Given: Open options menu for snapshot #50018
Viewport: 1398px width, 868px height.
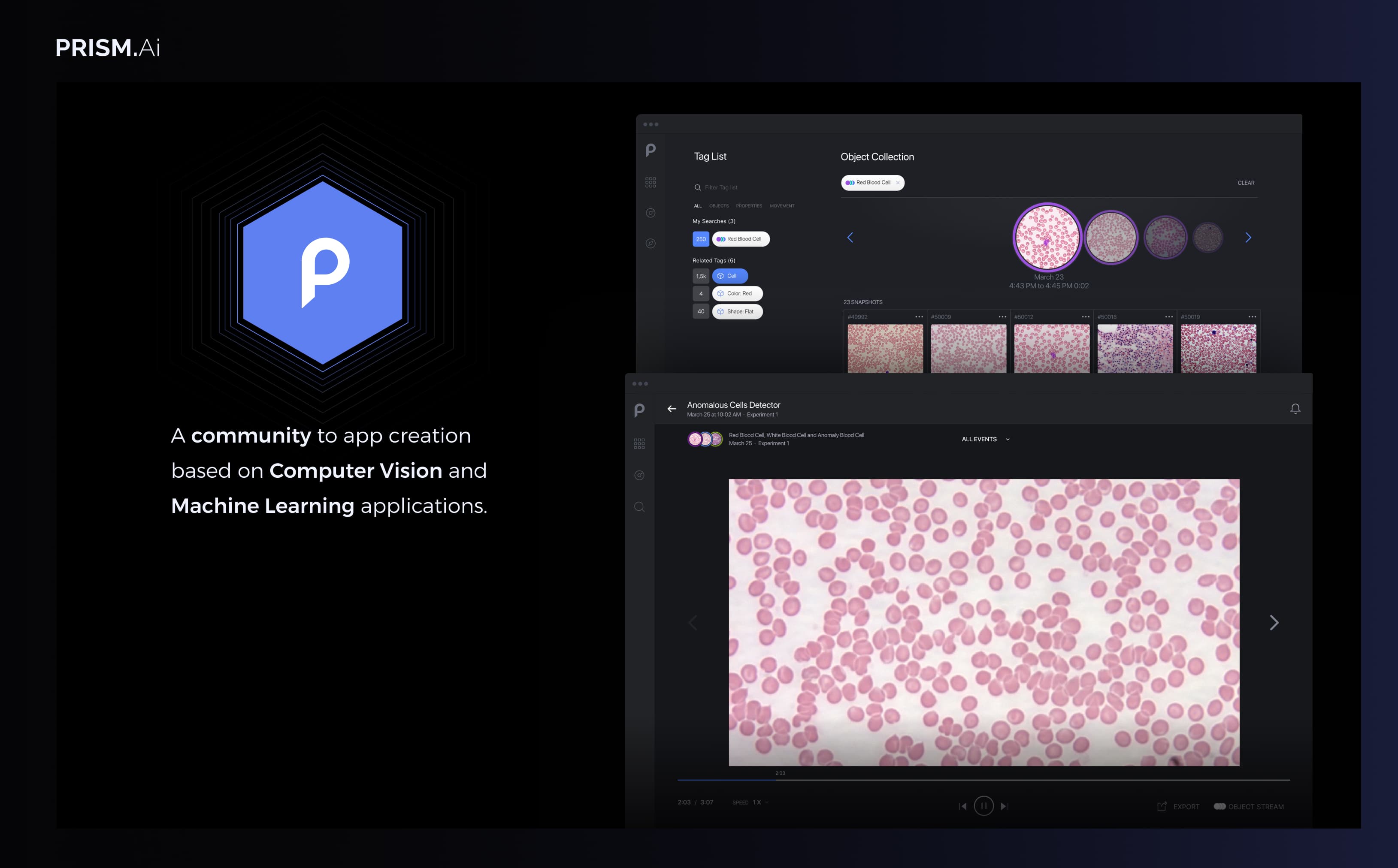Looking at the screenshot, I should point(1169,317).
